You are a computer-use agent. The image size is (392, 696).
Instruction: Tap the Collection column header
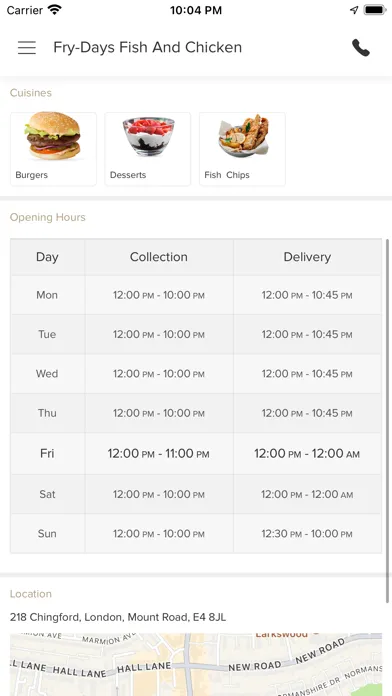159,257
